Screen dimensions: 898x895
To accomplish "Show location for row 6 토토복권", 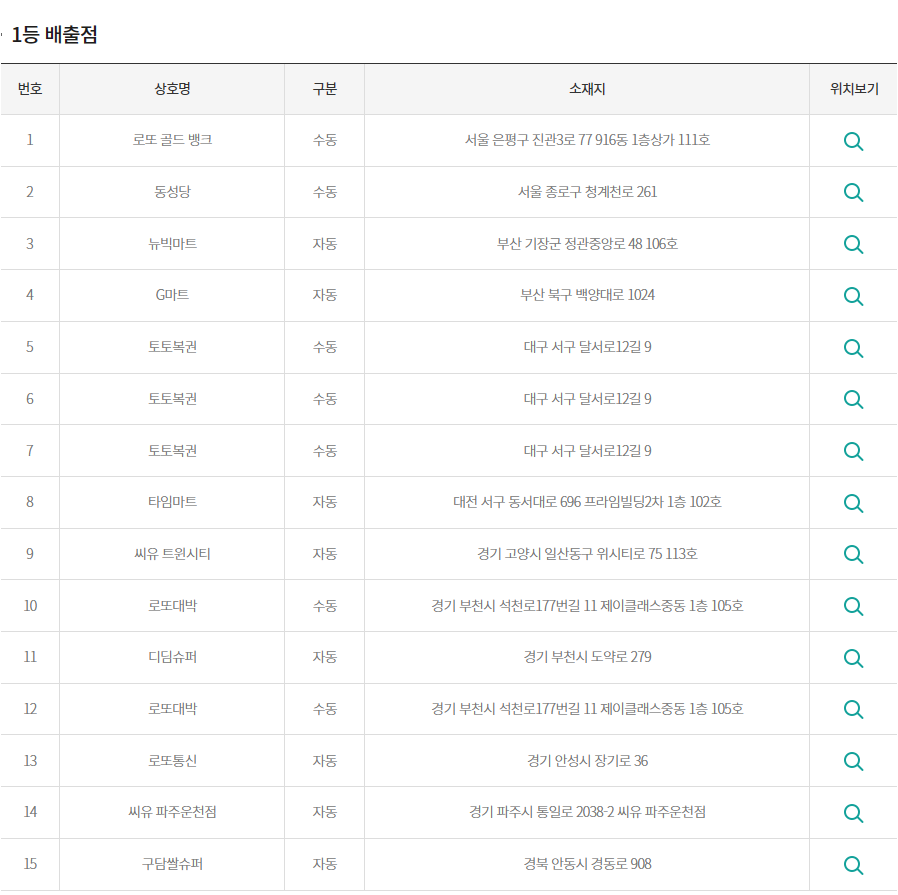I will point(853,399).
